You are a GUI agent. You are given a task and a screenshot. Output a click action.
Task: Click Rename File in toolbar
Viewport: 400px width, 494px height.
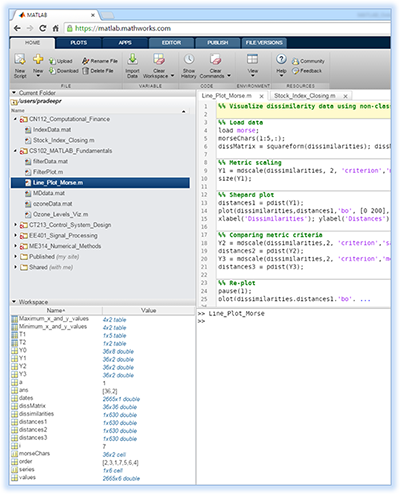[x=100, y=61]
